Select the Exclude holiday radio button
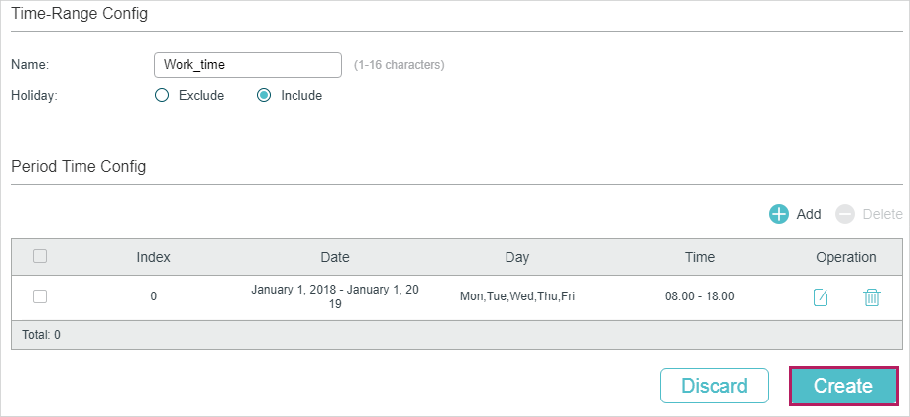The width and height of the screenshot is (910, 417). click(x=163, y=96)
